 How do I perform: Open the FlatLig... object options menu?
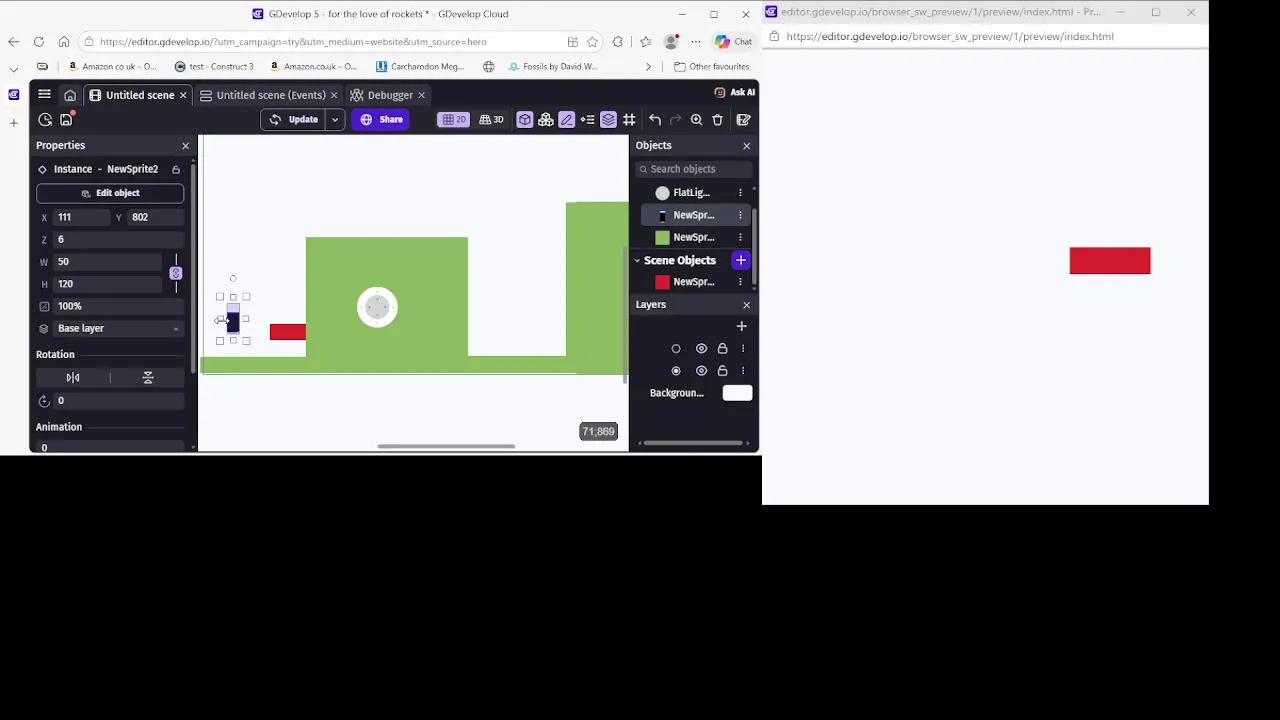[741, 193]
